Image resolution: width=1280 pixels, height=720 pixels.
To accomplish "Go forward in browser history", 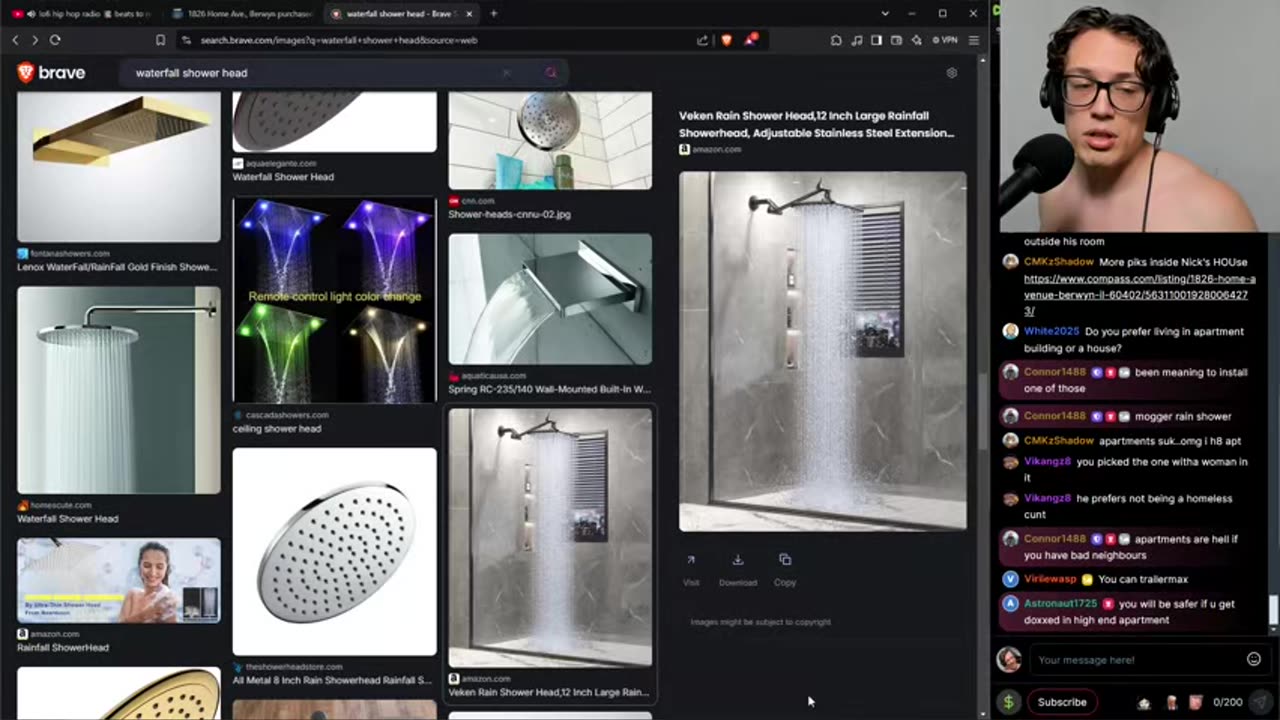I will point(34,40).
